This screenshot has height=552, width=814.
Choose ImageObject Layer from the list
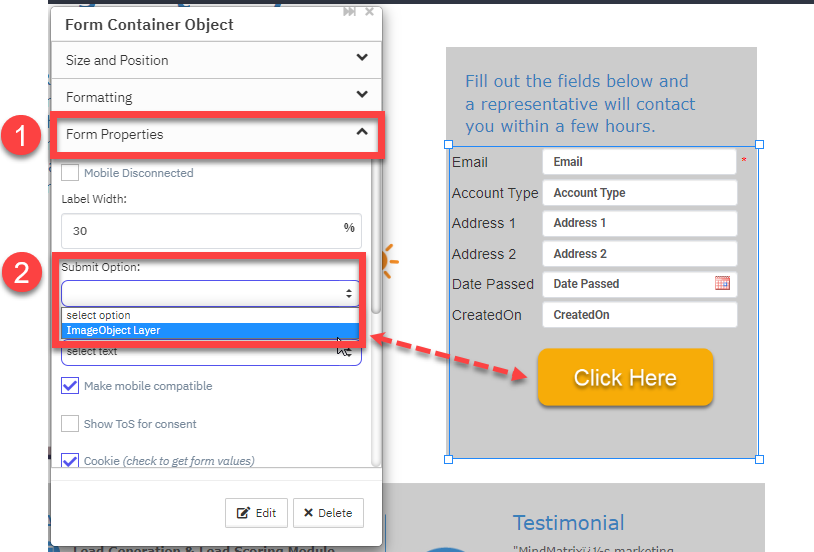(x=210, y=330)
